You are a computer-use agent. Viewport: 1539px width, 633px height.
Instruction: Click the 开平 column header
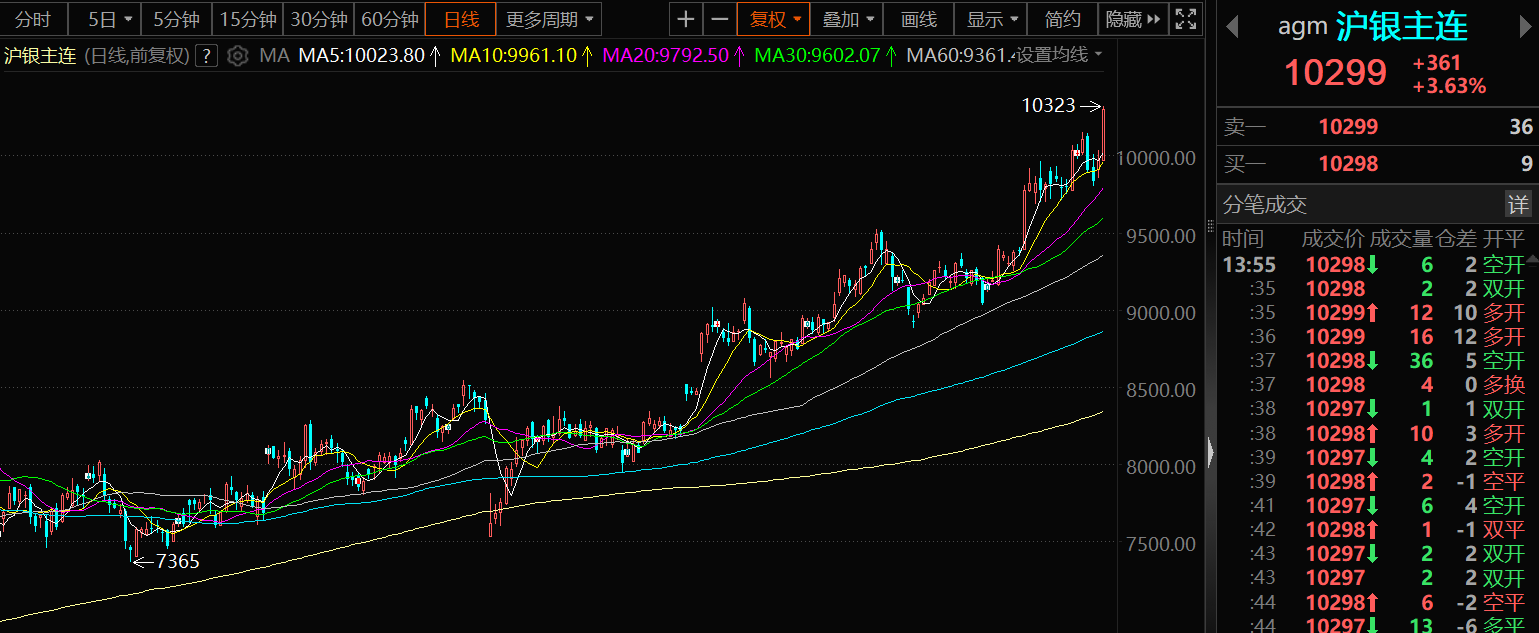pos(1505,239)
